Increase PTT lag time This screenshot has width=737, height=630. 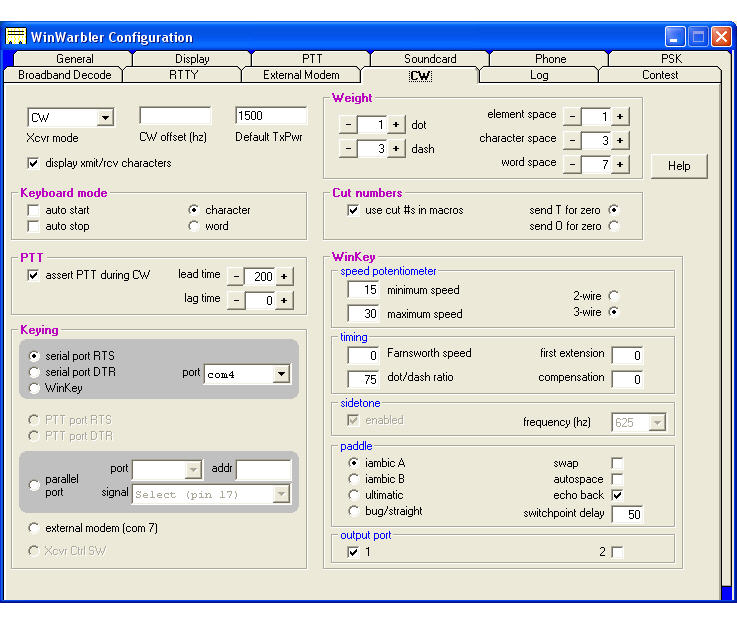click(284, 300)
